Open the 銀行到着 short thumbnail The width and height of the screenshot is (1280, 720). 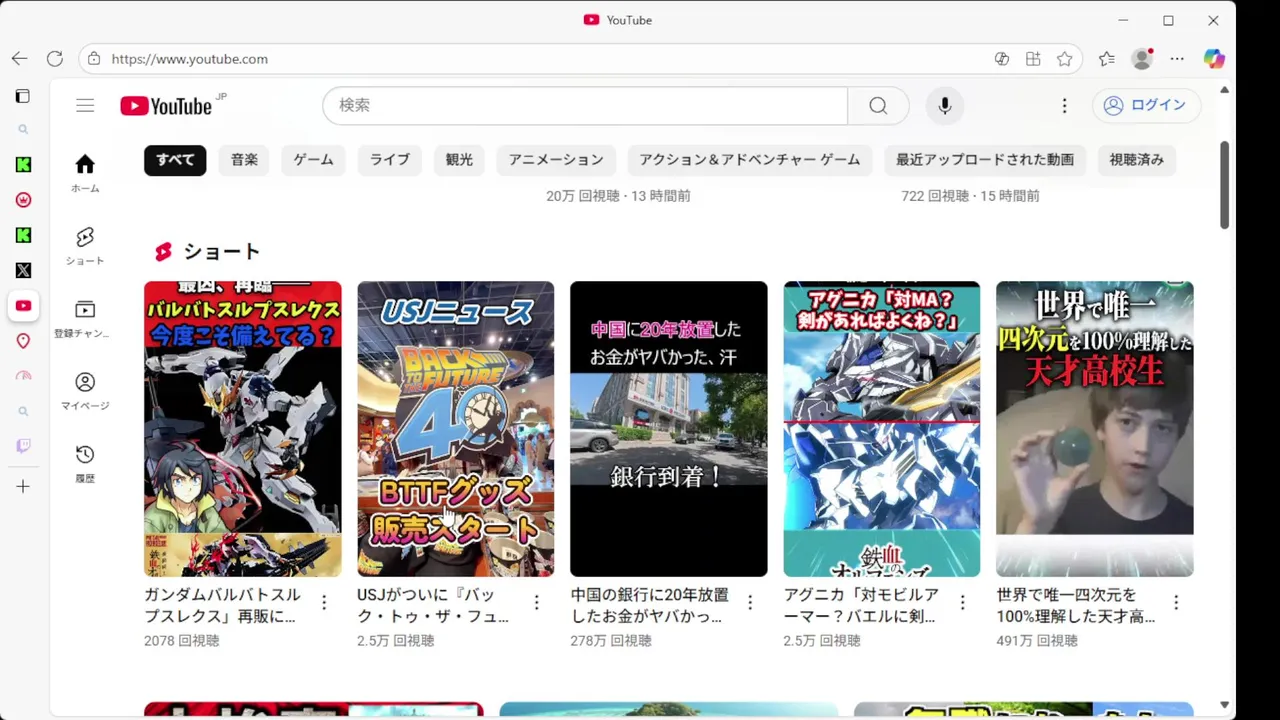point(669,429)
